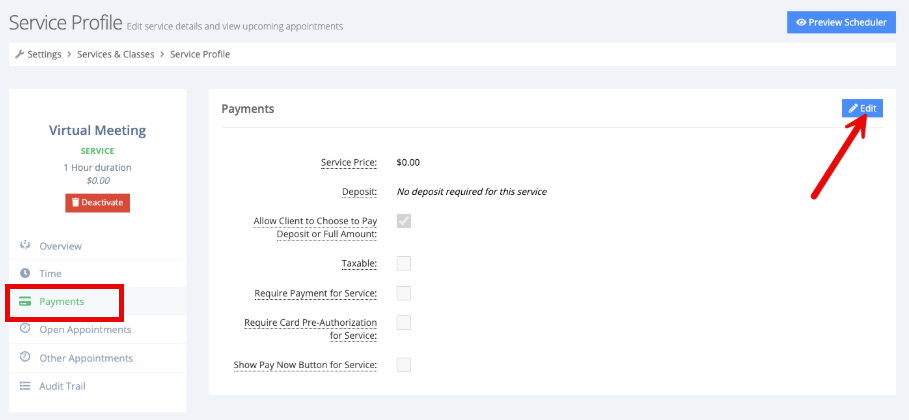The width and height of the screenshot is (909, 420).
Task: Click the green SERVICE tag
Action: [97, 151]
